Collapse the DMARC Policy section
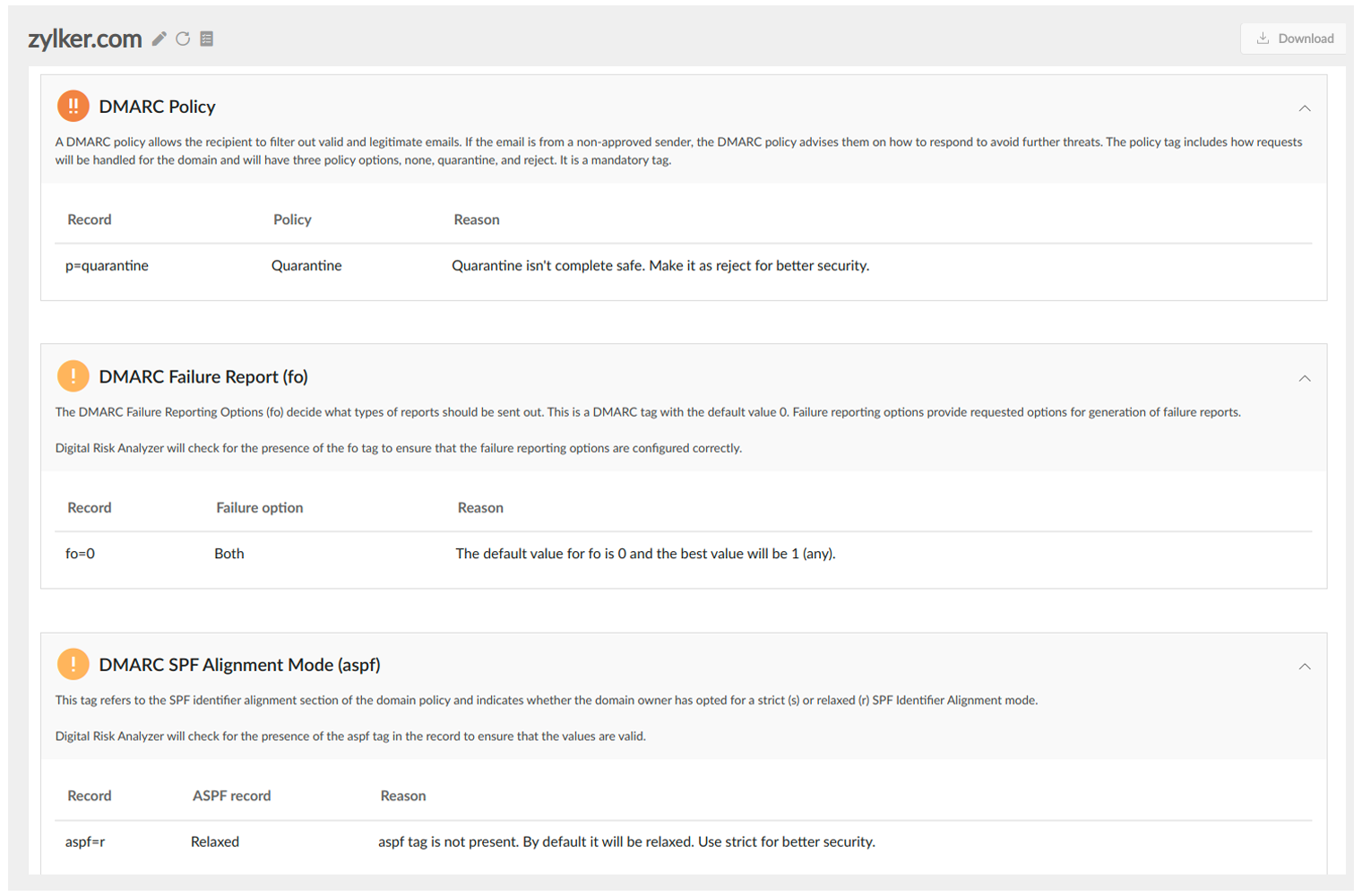The width and height of the screenshot is (1362, 896). pyautogui.click(x=1305, y=108)
